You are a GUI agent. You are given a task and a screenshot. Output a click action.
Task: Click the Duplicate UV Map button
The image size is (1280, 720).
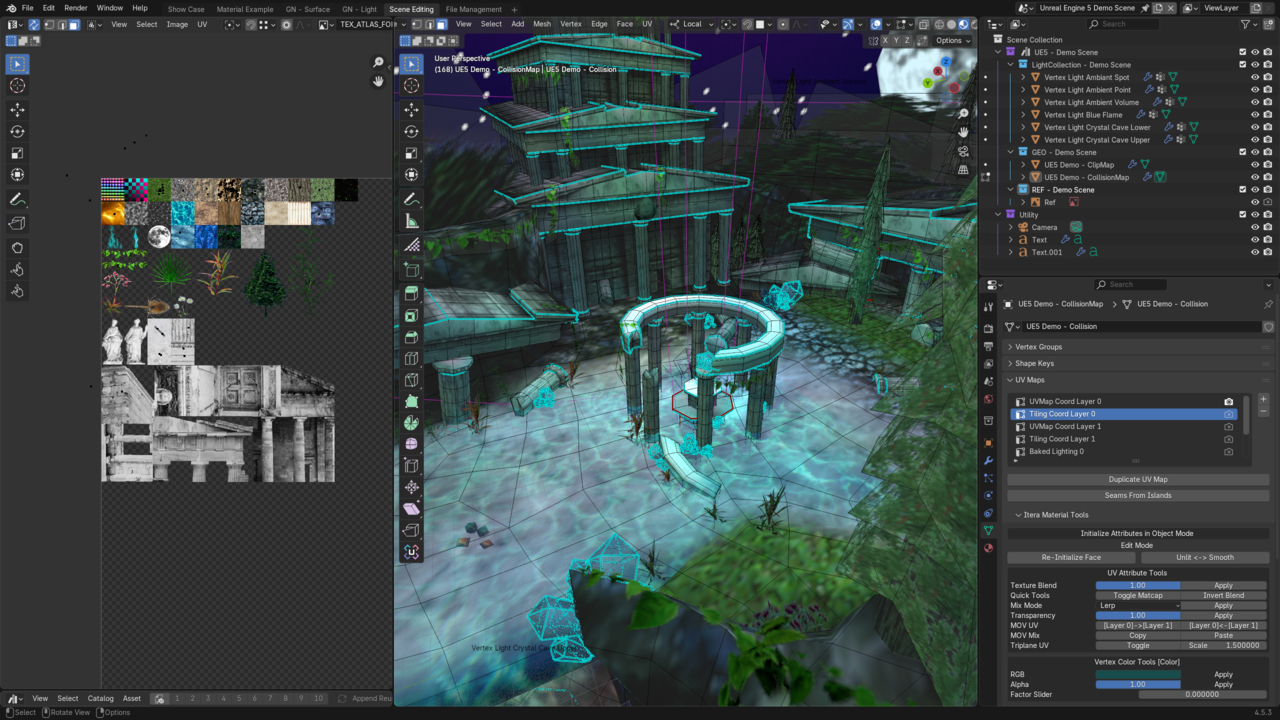pos(1138,479)
